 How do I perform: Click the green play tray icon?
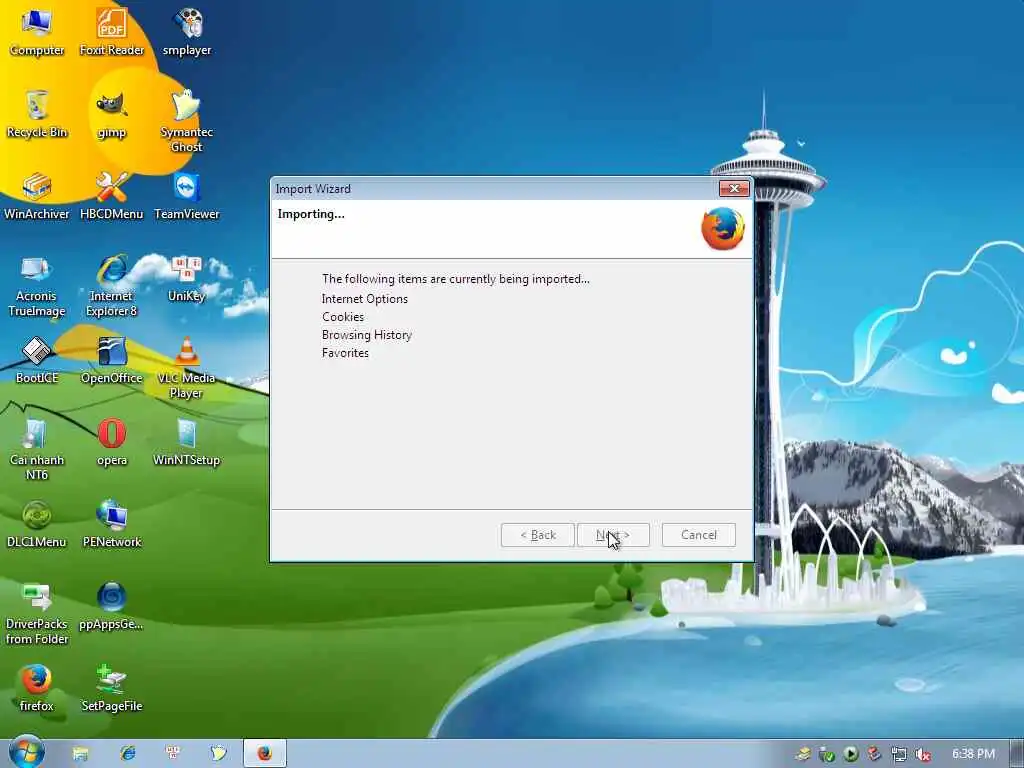point(850,754)
